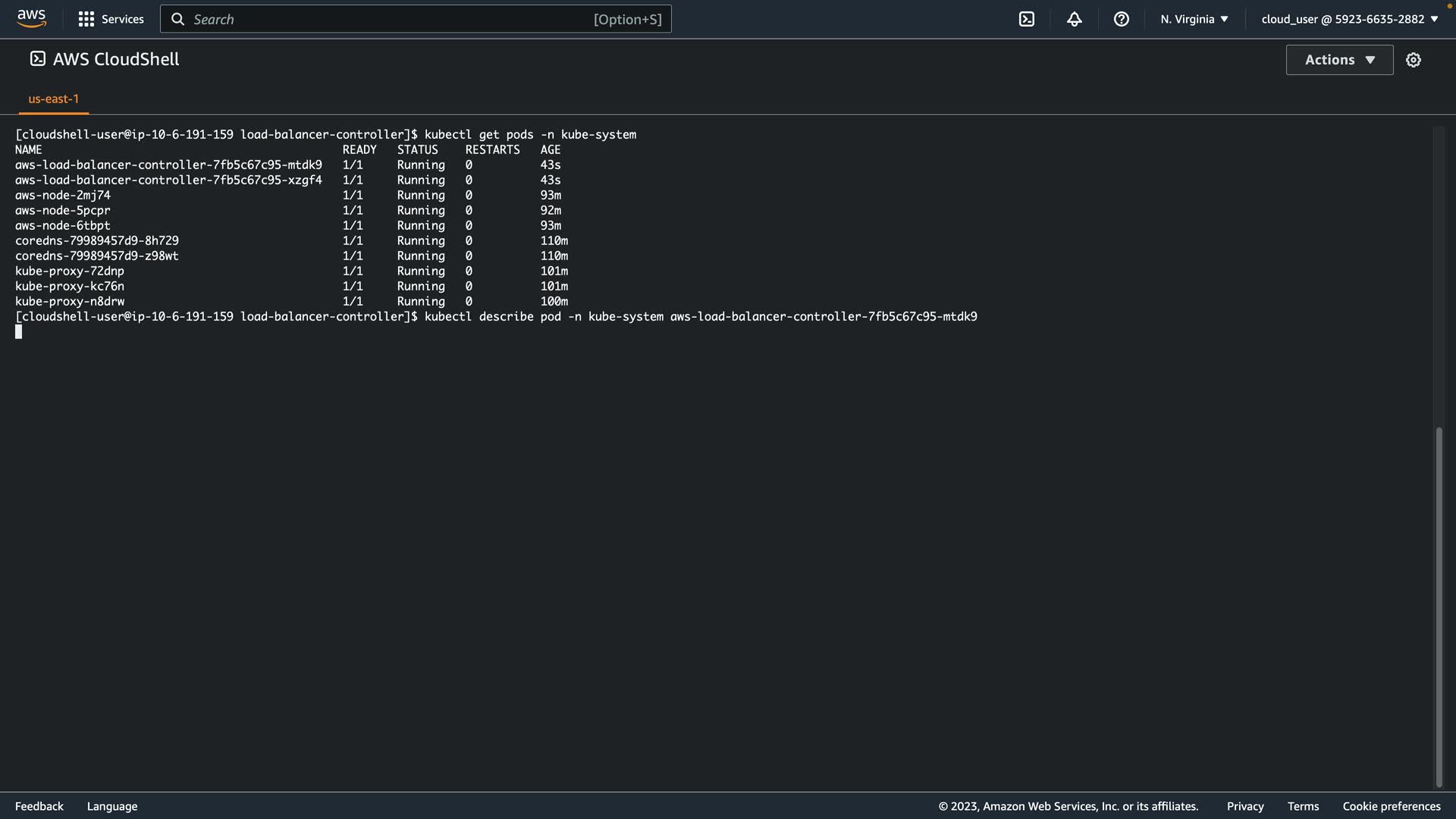
Task: Open CloudShell from top navigation icon
Action: coord(1026,19)
